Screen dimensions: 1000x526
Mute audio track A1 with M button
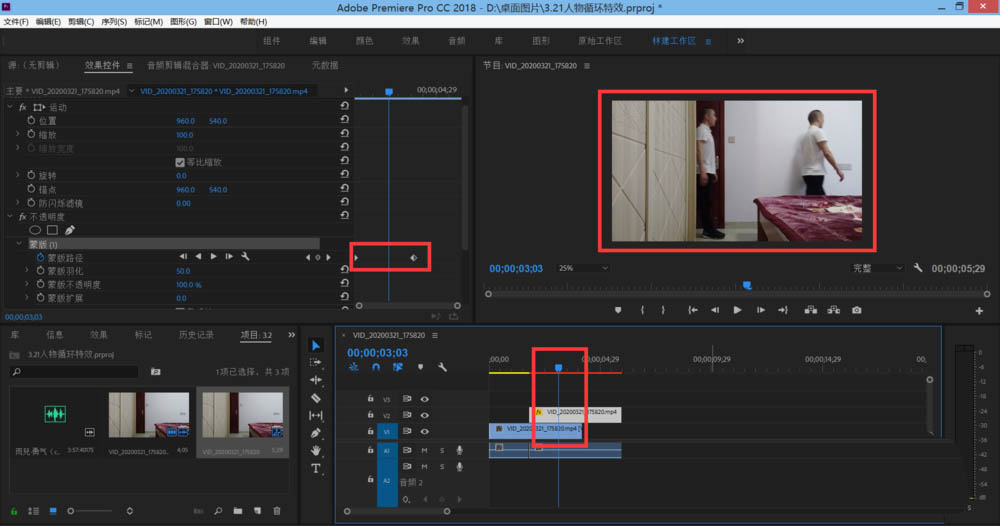coord(424,450)
